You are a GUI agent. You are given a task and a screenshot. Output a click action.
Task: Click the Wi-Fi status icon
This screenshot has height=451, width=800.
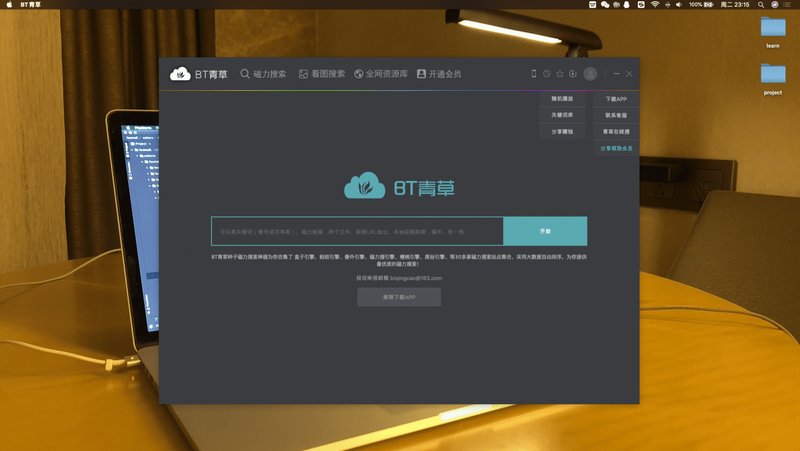pos(655,5)
